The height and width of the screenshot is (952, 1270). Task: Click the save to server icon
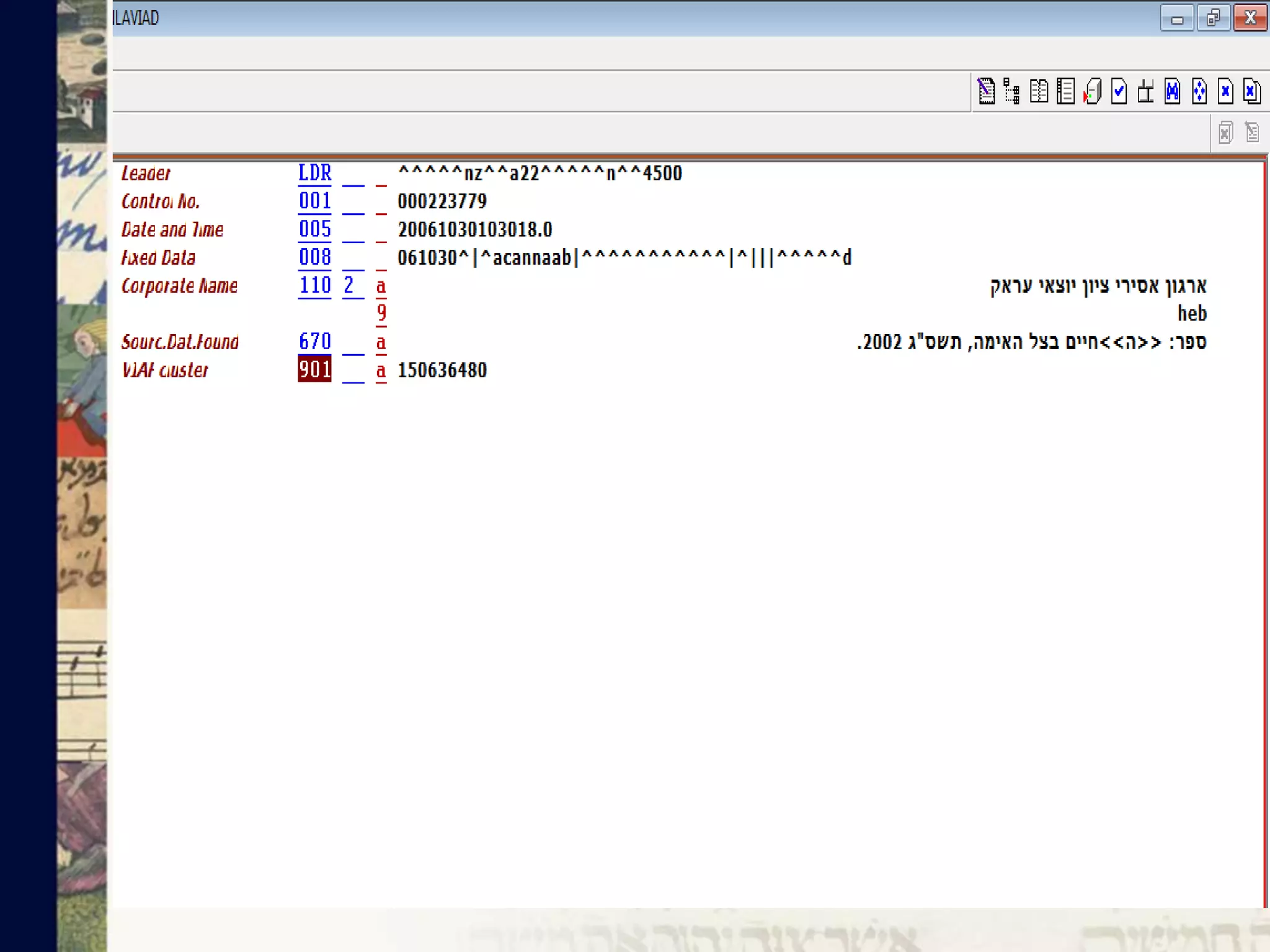[1093, 91]
